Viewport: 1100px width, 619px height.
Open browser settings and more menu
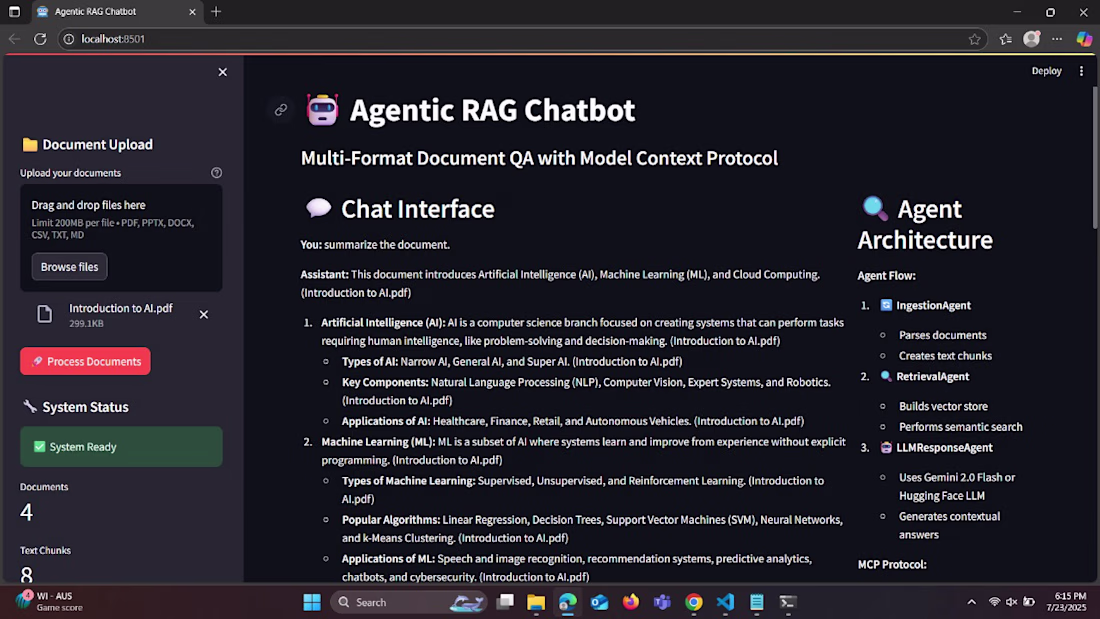1057,39
